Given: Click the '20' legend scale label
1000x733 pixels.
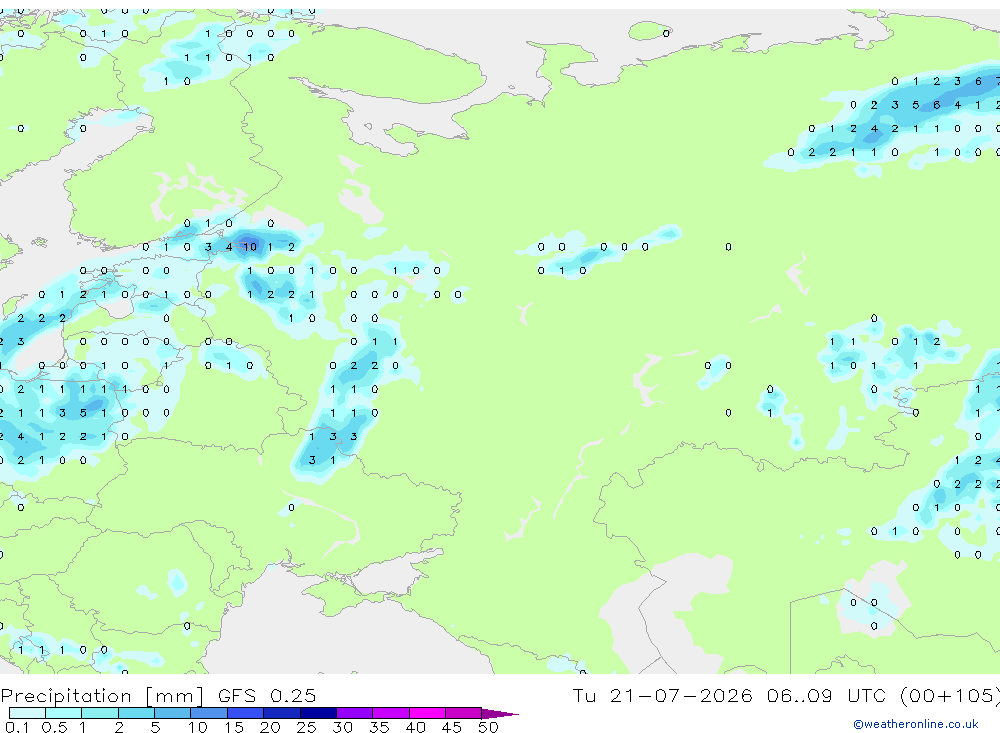Looking at the screenshot, I should (270, 727).
